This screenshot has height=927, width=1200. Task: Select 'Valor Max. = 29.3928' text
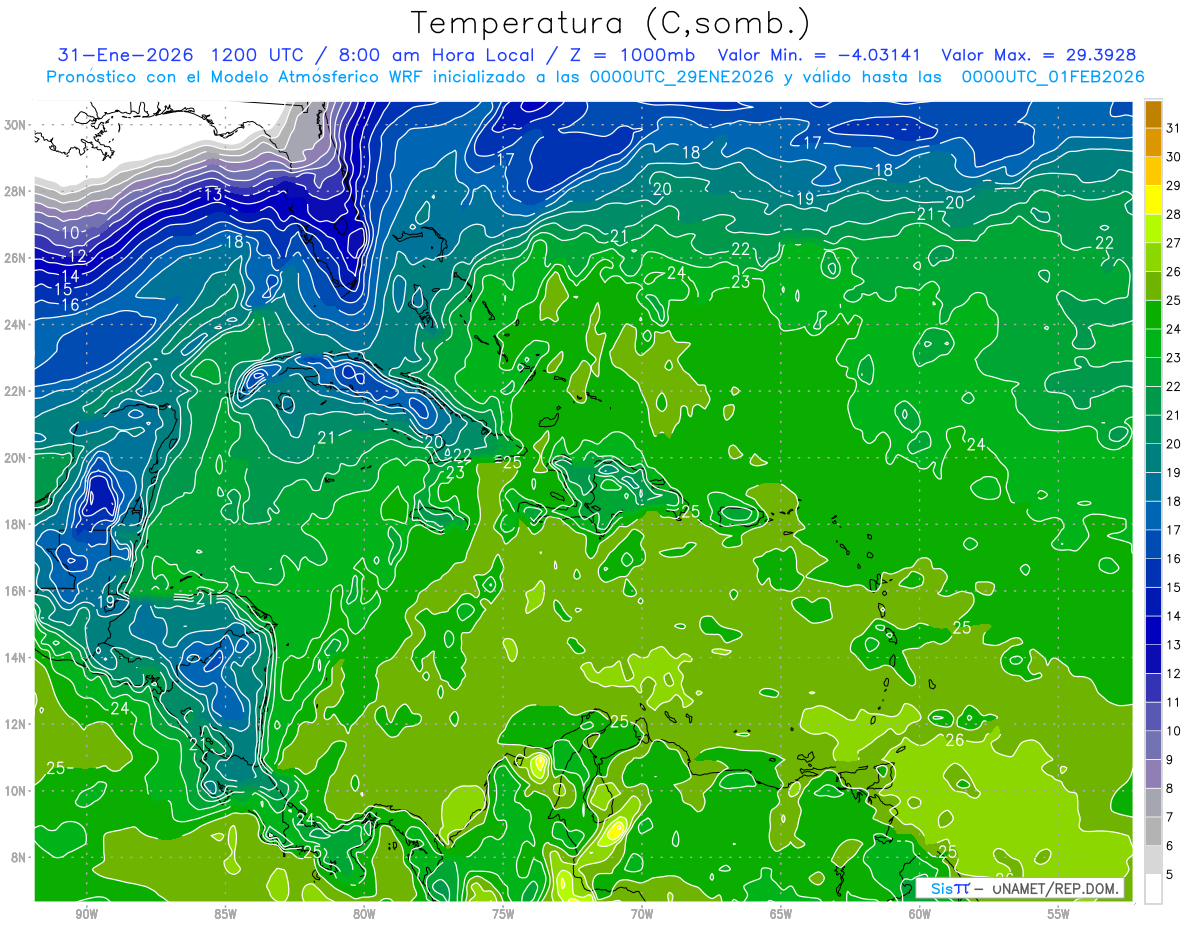[1039, 55]
